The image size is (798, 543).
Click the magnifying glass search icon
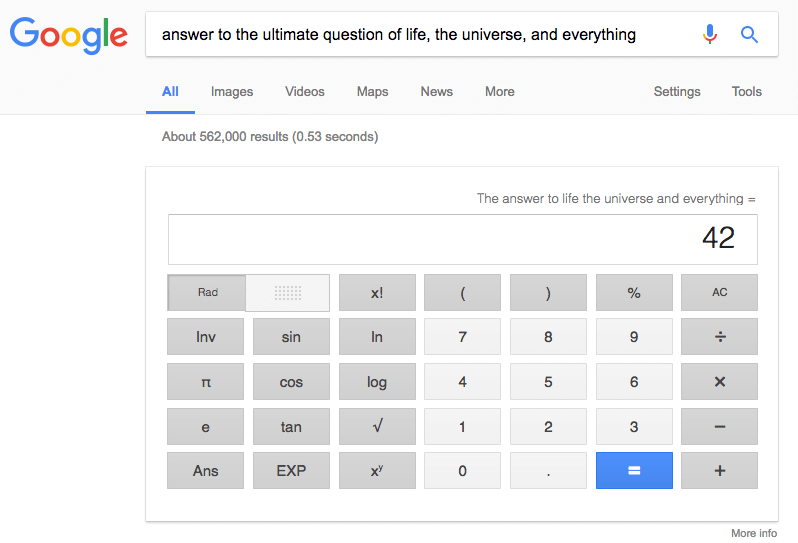(x=749, y=35)
